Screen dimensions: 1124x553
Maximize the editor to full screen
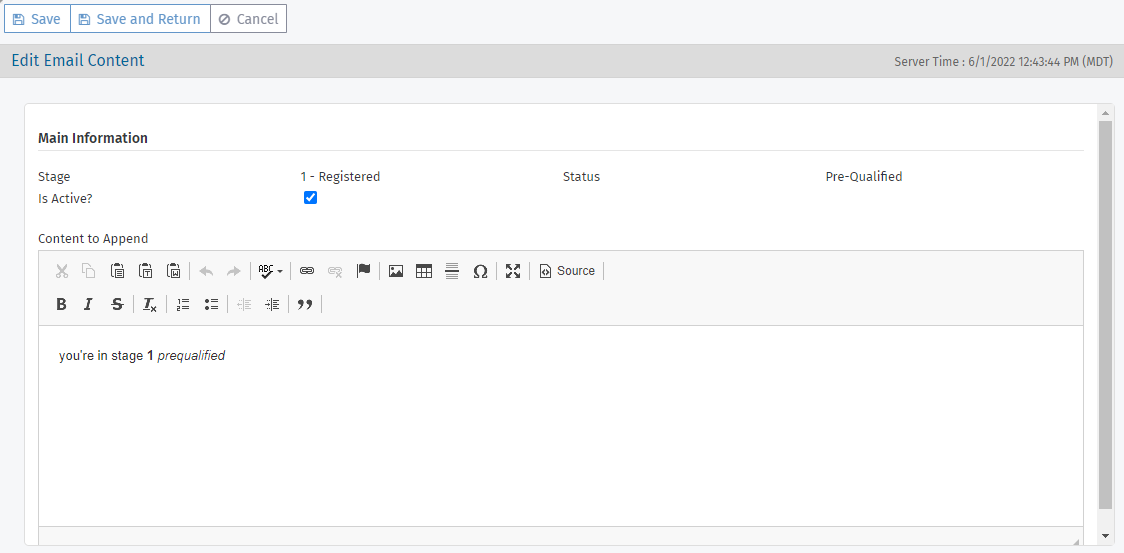(x=513, y=271)
